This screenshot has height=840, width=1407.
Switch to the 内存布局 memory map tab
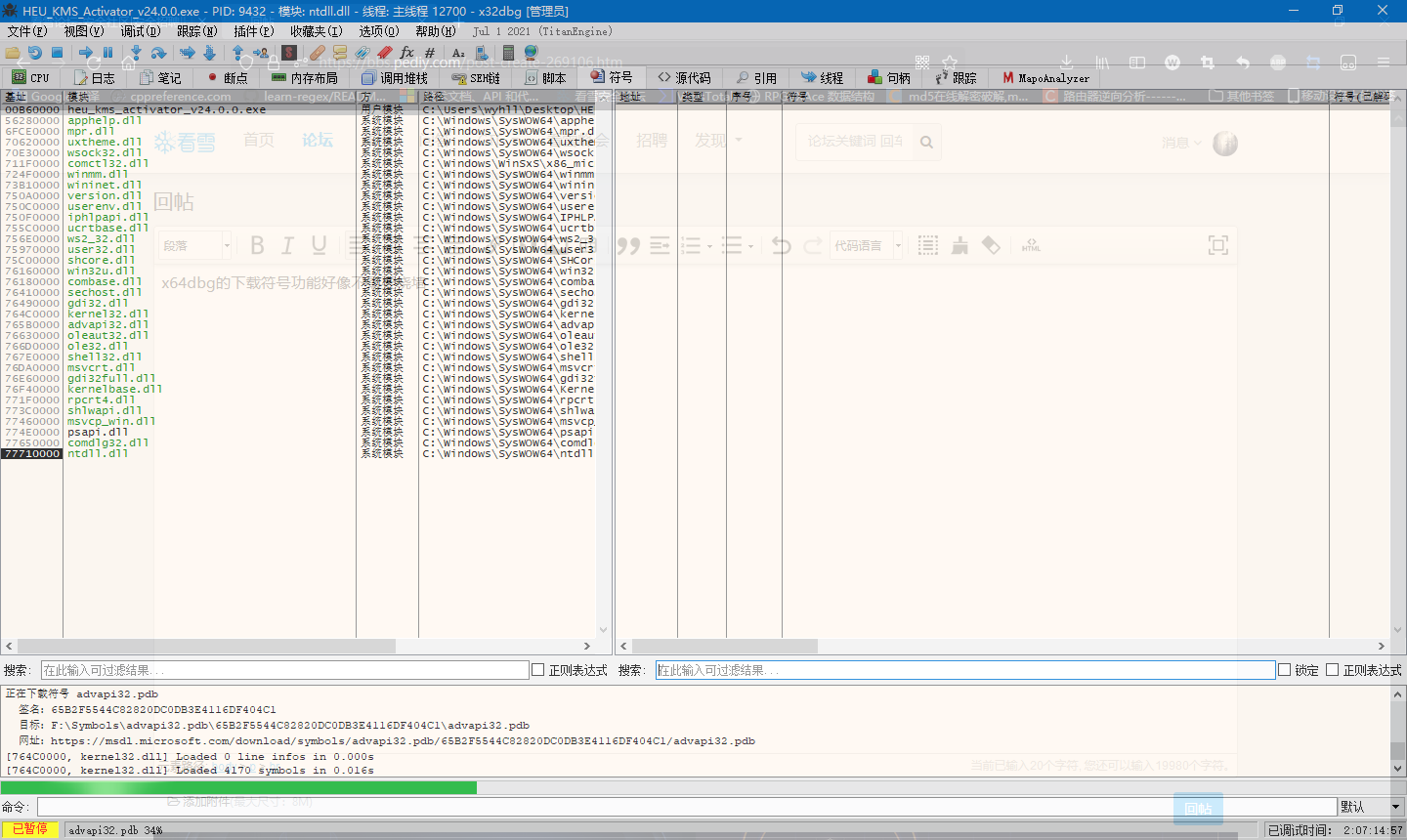(305, 78)
